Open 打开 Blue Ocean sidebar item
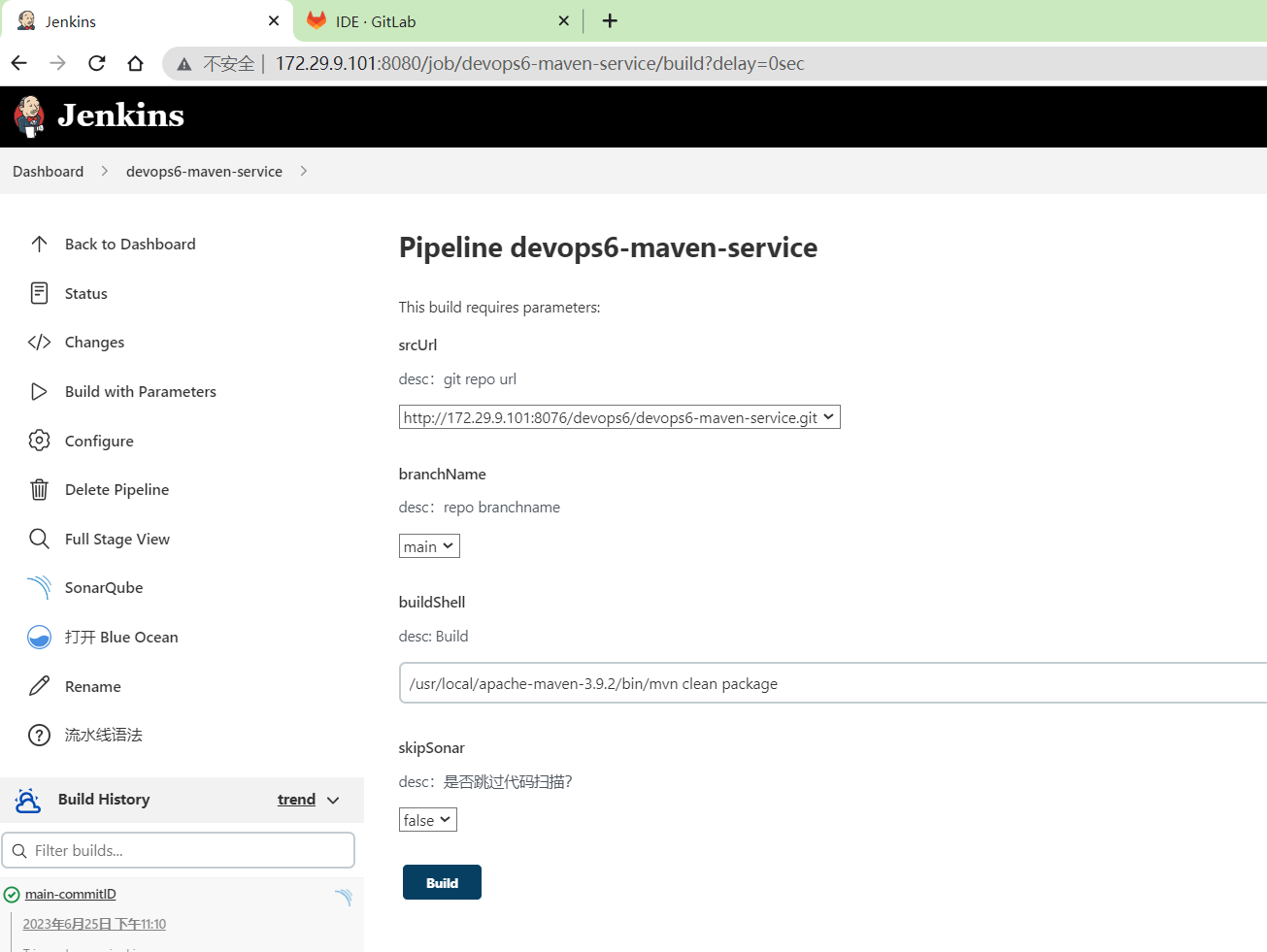1267x952 pixels. [x=121, y=637]
